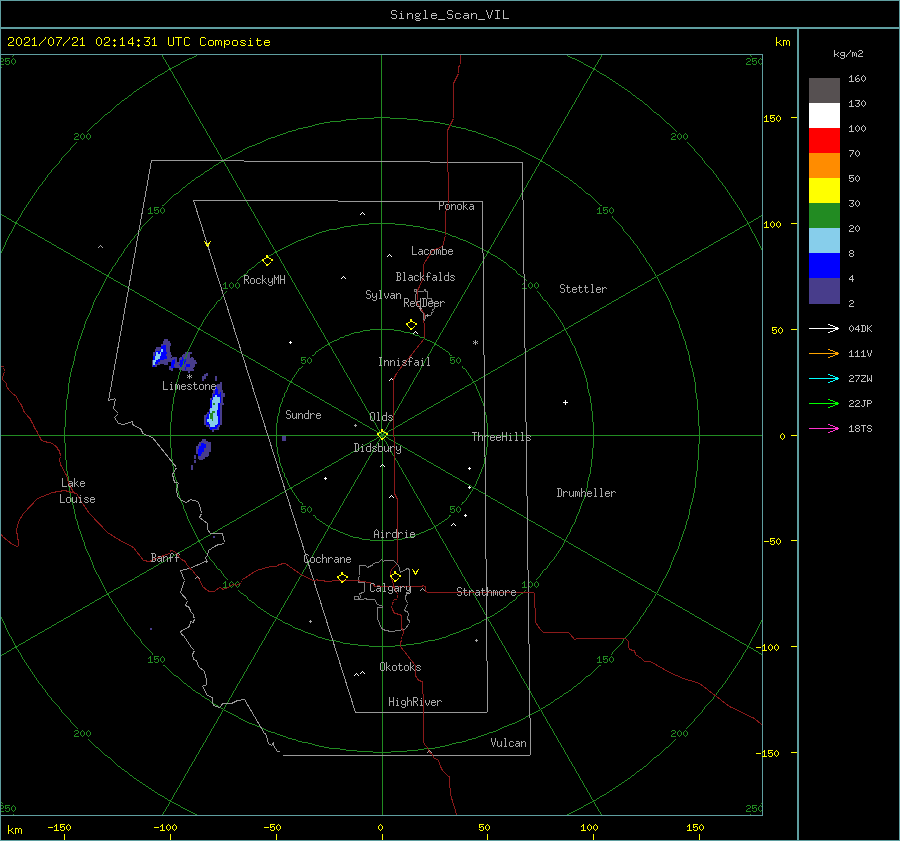Click the HighRiver town label
The width and height of the screenshot is (900, 841).
[415, 702]
